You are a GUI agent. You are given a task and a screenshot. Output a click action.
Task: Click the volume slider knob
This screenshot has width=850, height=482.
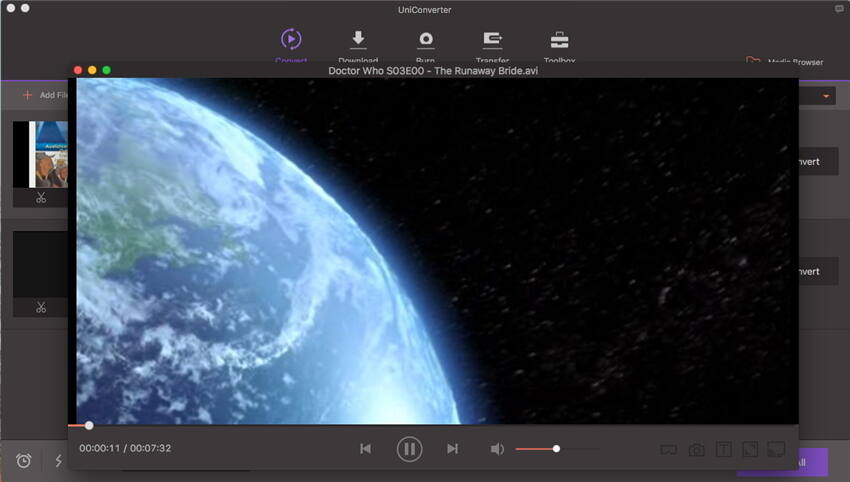[556, 449]
